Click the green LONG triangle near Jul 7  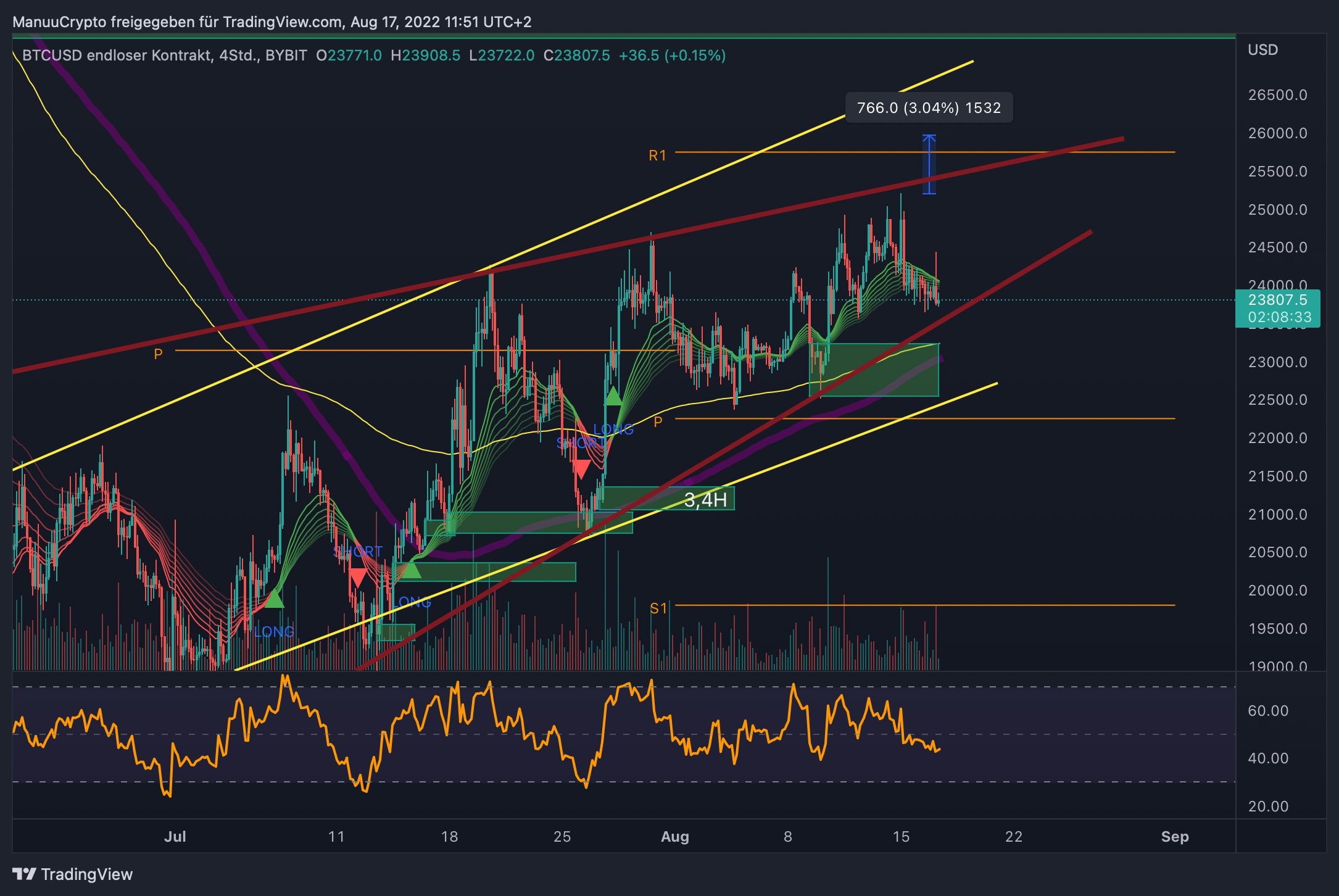click(274, 599)
